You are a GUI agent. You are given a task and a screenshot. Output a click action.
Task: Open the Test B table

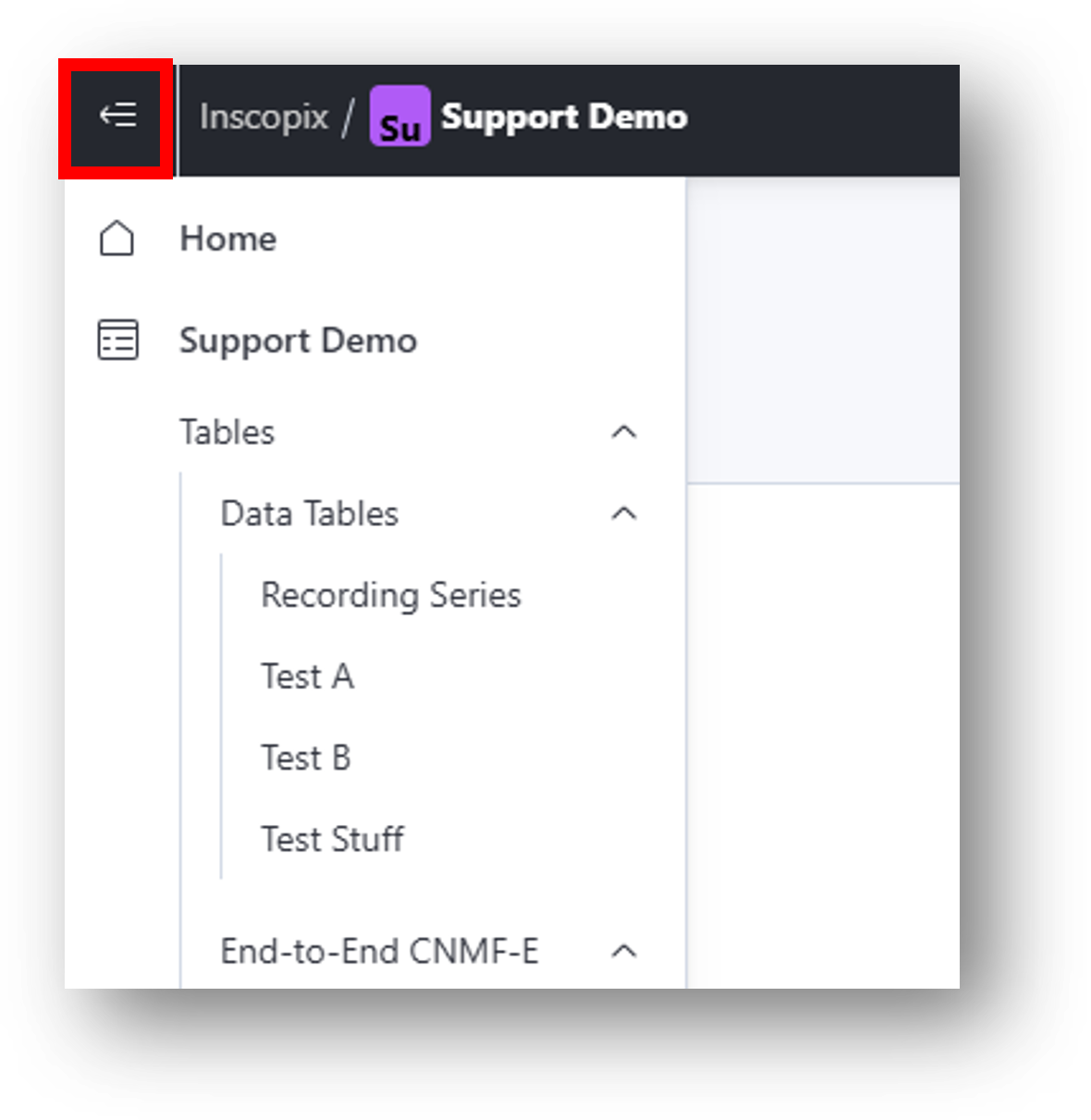pyautogui.click(x=306, y=757)
